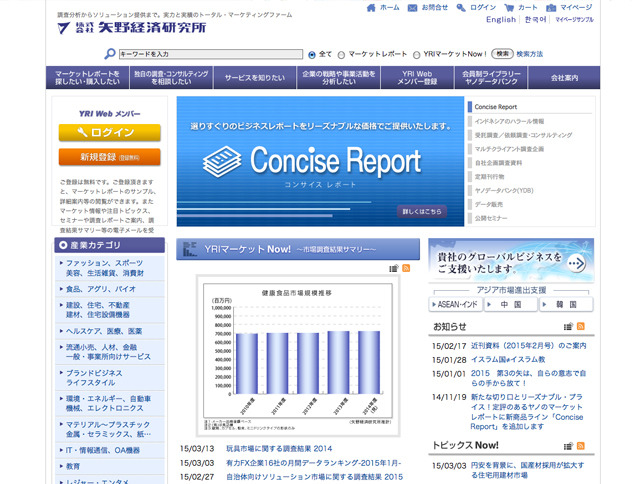The width and height of the screenshot is (640, 484).
Task: Select the マーケットレポート radio button
Action: click(341, 55)
